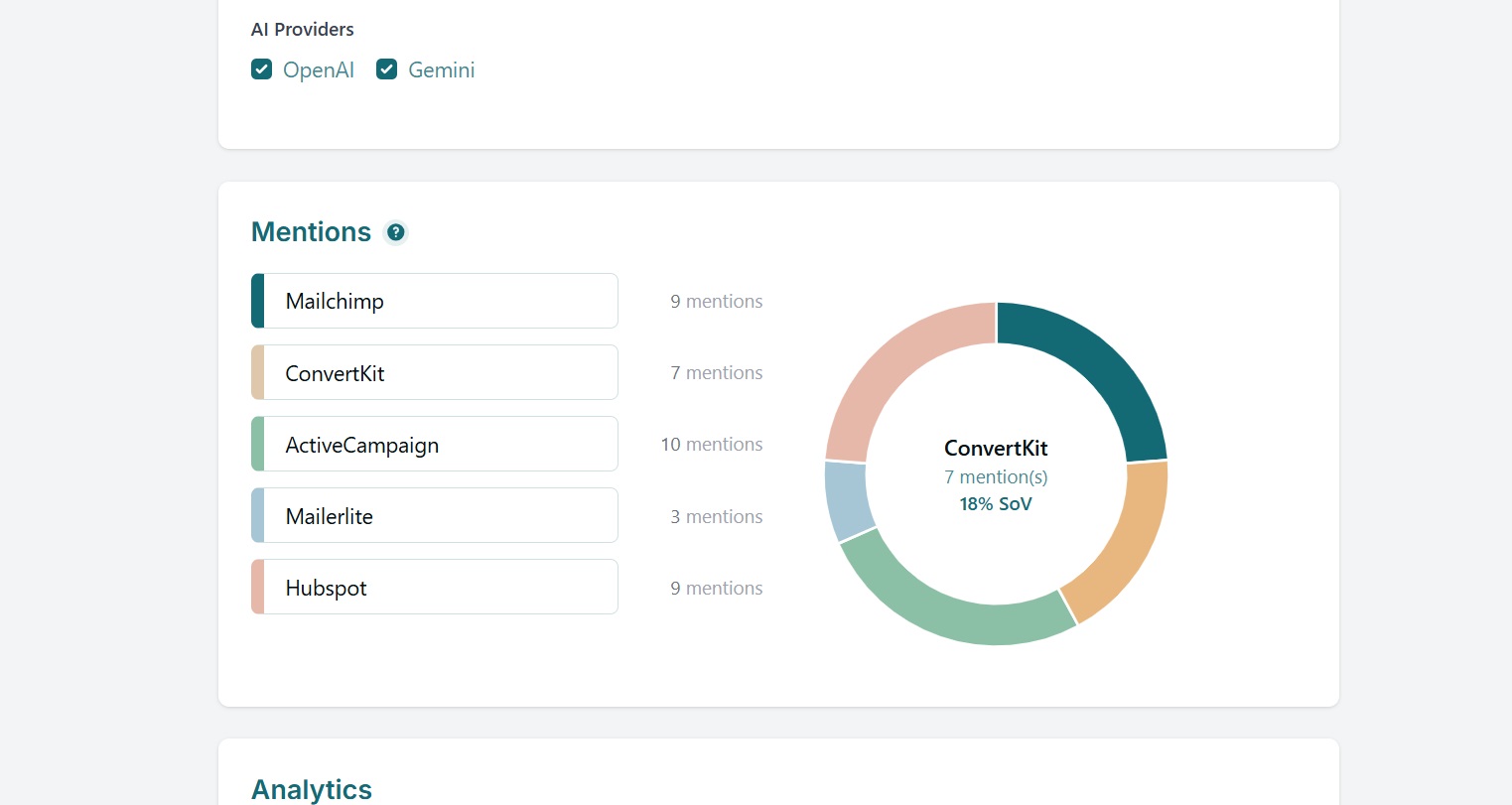Uncheck the OpenAI provider checkbox
The height and width of the screenshot is (805, 1512).
pos(262,69)
